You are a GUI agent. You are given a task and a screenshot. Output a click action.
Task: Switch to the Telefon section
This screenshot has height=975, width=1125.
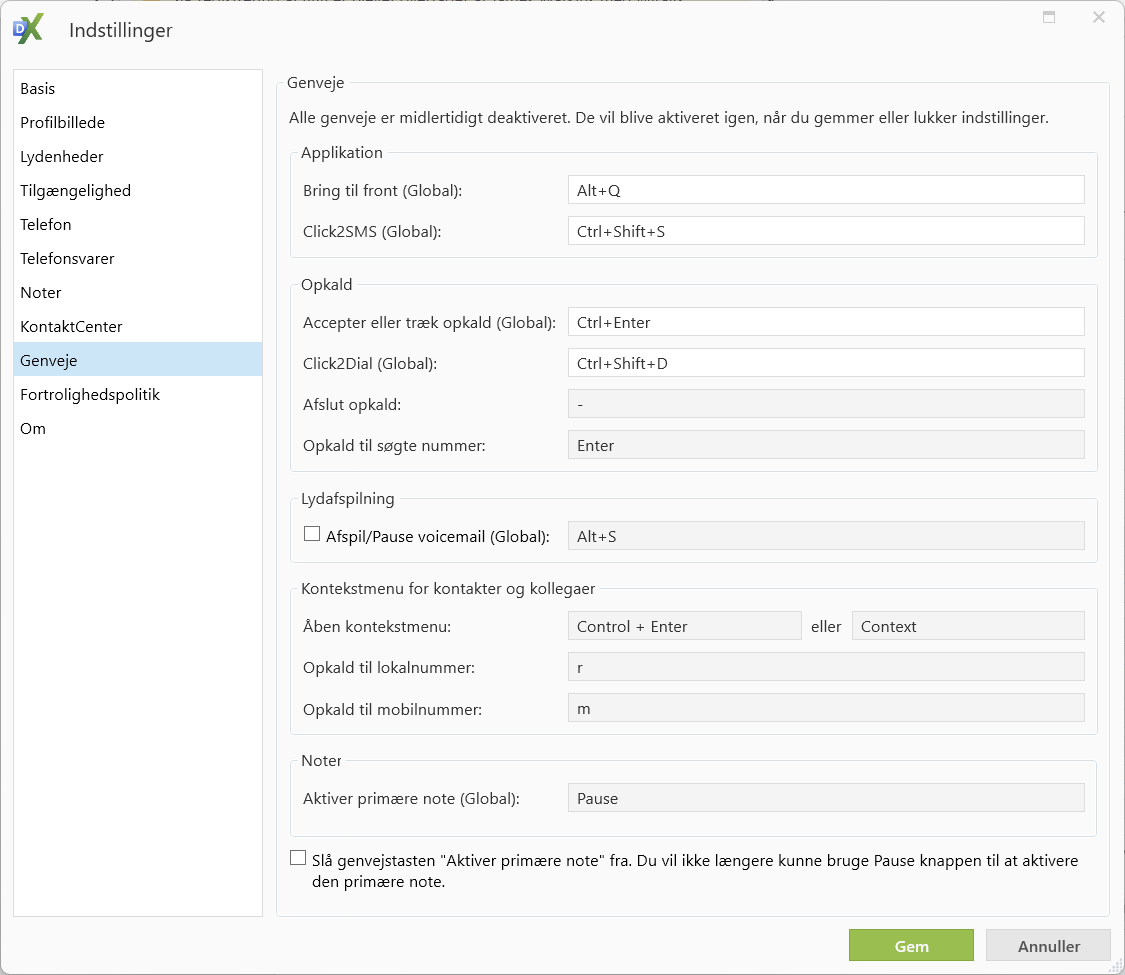[46, 225]
